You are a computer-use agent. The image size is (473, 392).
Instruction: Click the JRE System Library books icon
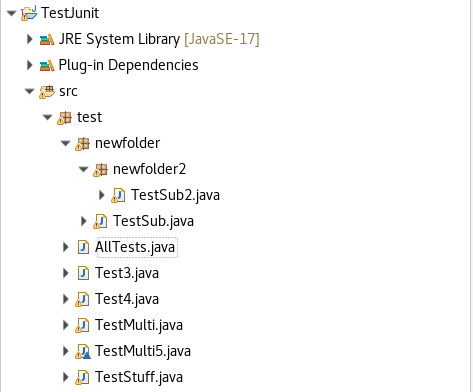click(47, 39)
